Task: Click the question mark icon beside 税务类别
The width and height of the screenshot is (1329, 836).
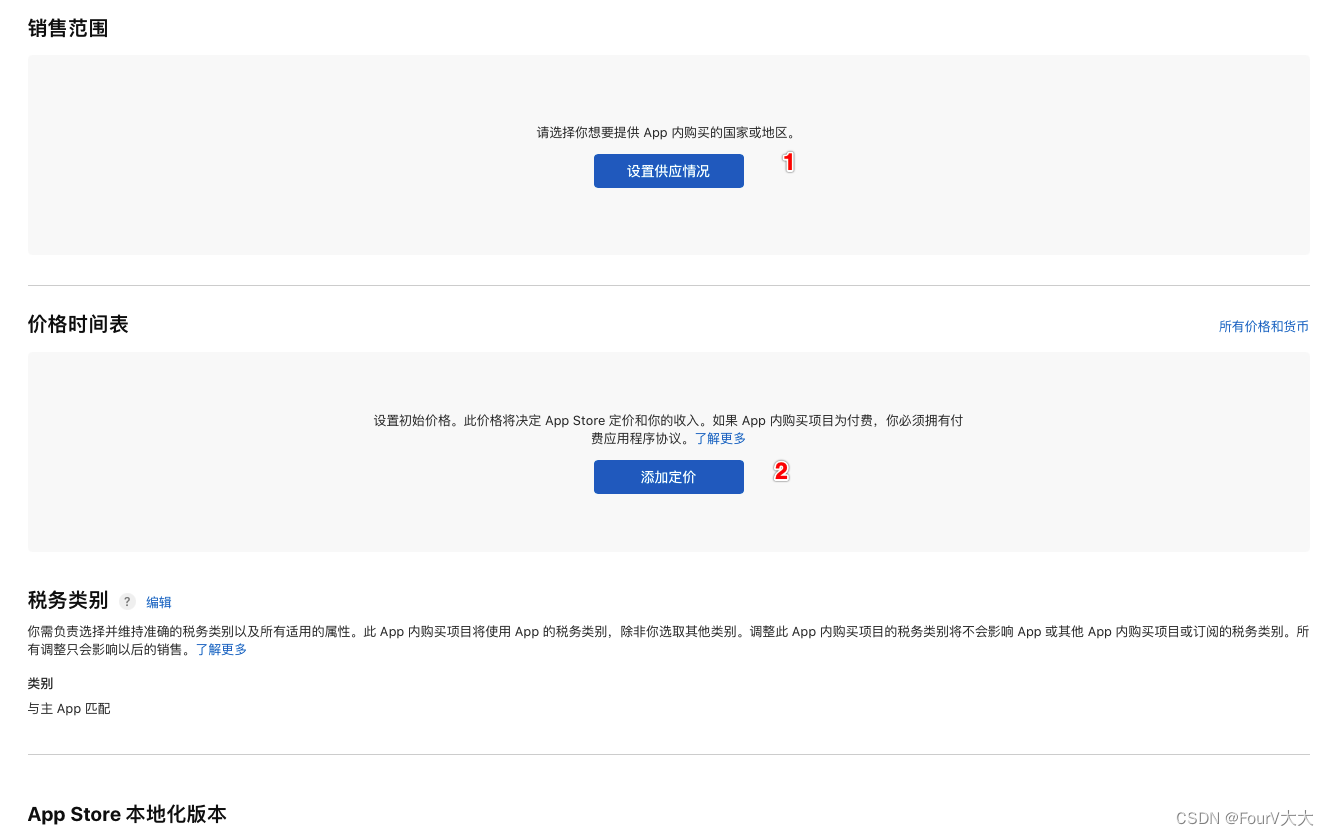Action: click(127, 601)
